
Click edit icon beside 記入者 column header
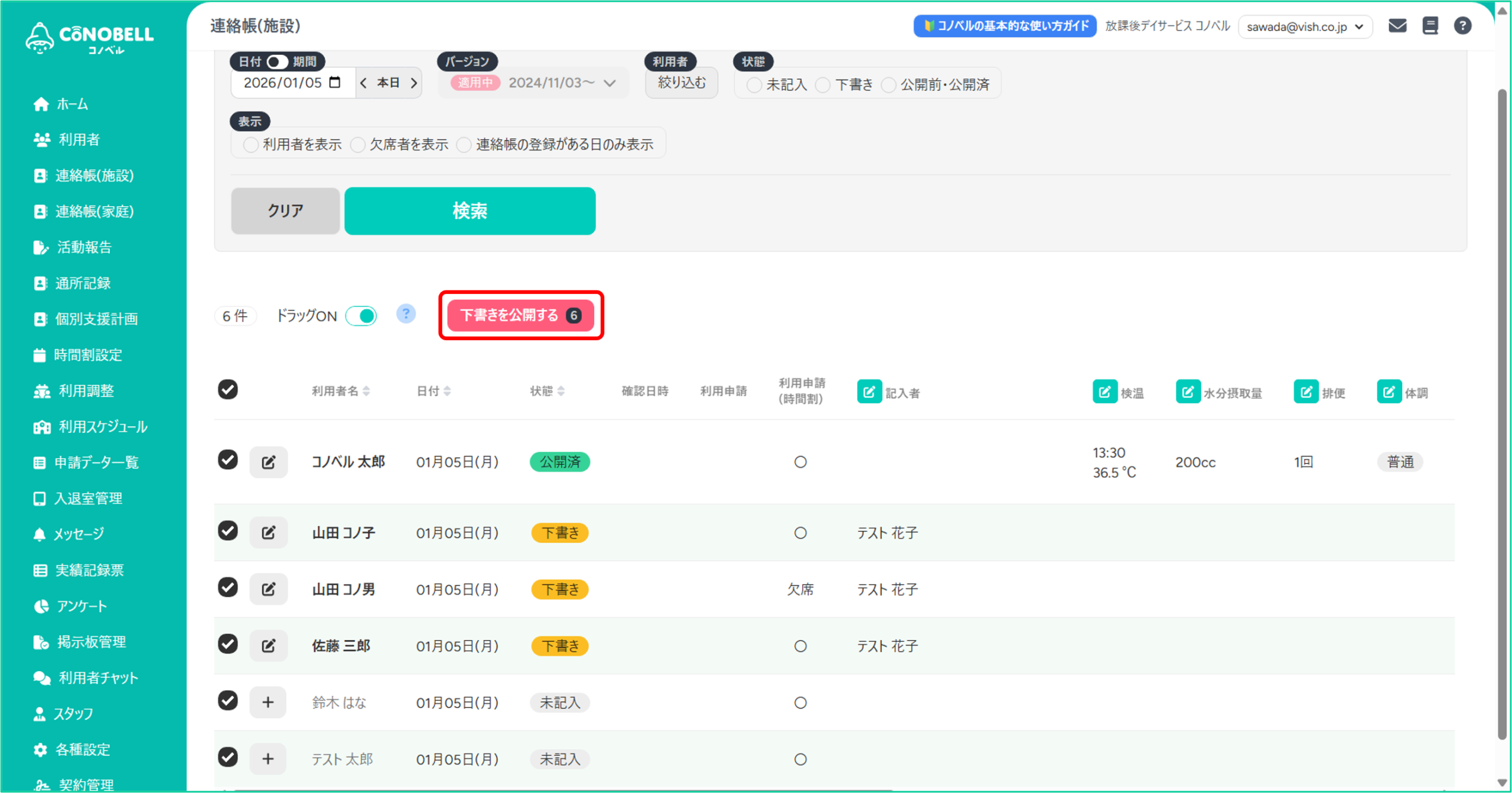869,392
